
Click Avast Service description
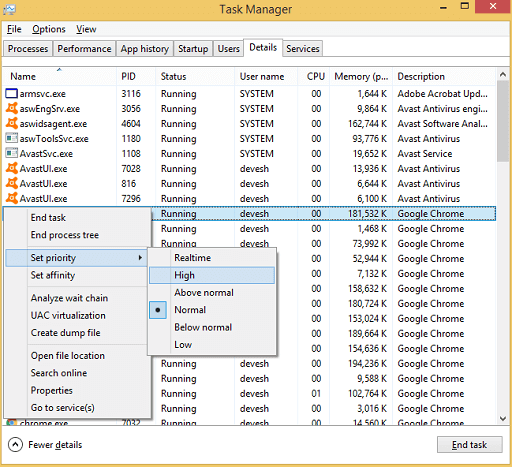click(425, 153)
